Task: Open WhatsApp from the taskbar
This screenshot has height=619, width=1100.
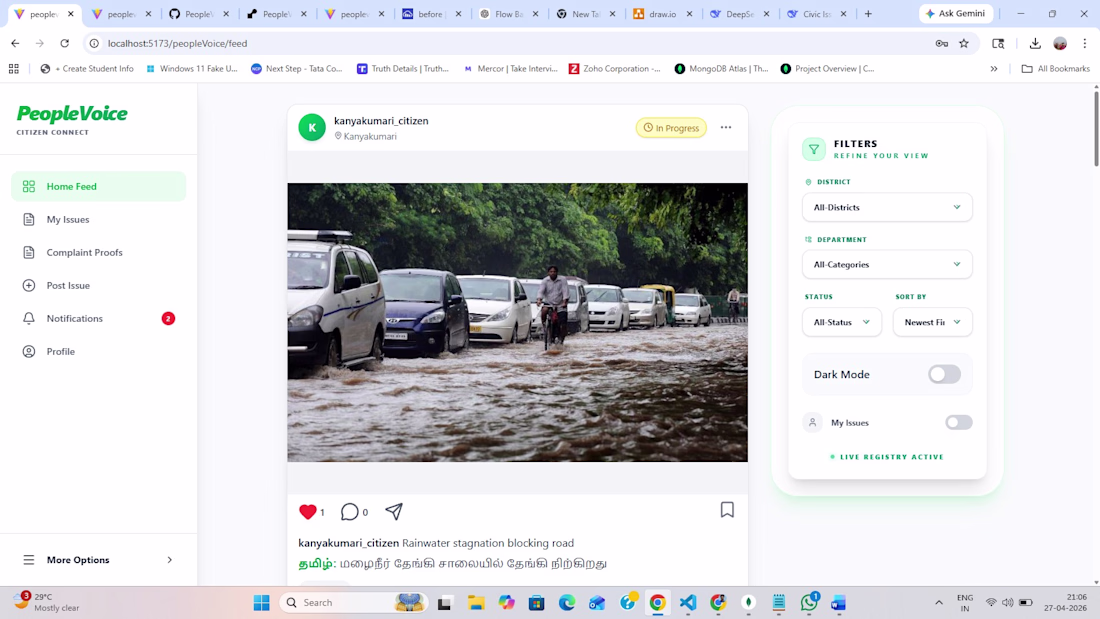Action: point(809,602)
